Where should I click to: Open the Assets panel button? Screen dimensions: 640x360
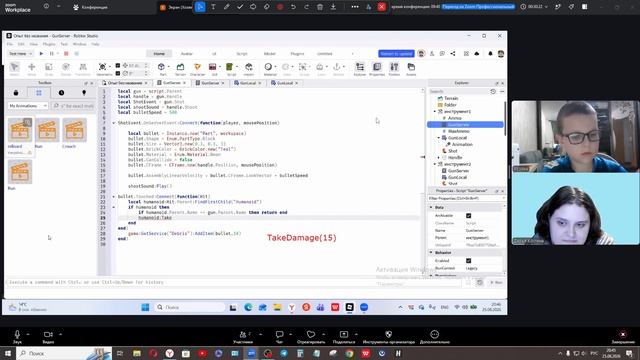tap(411, 69)
